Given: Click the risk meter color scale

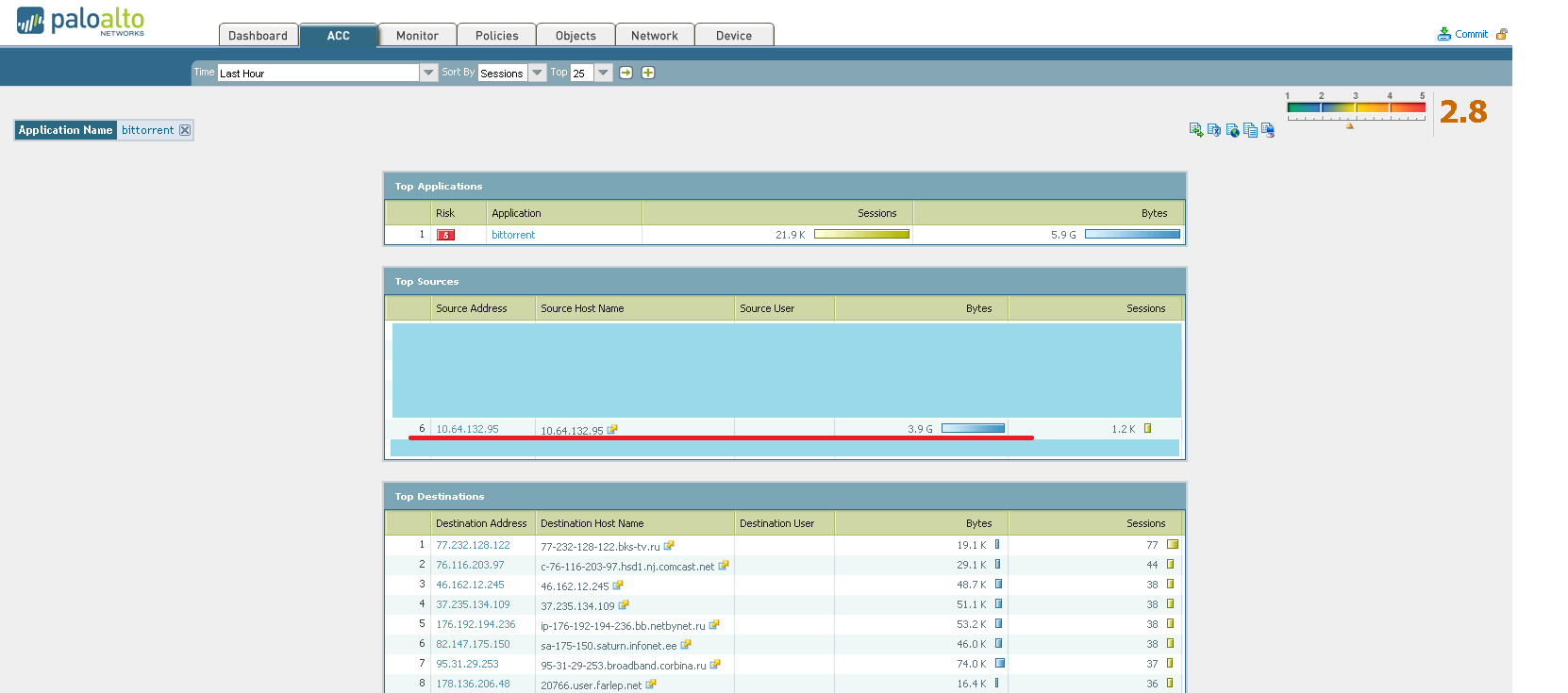Looking at the screenshot, I should (x=1356, y=107).
